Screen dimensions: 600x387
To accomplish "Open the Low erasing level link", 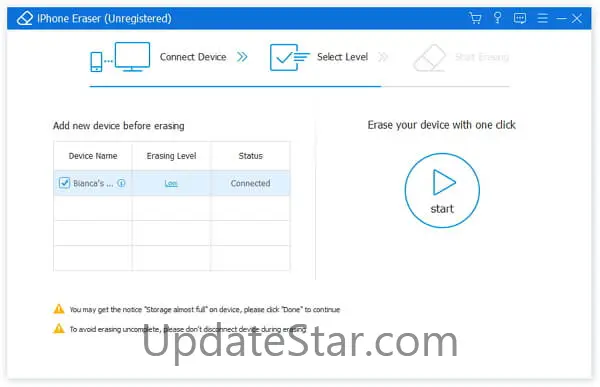I will (x=171, y=183).
